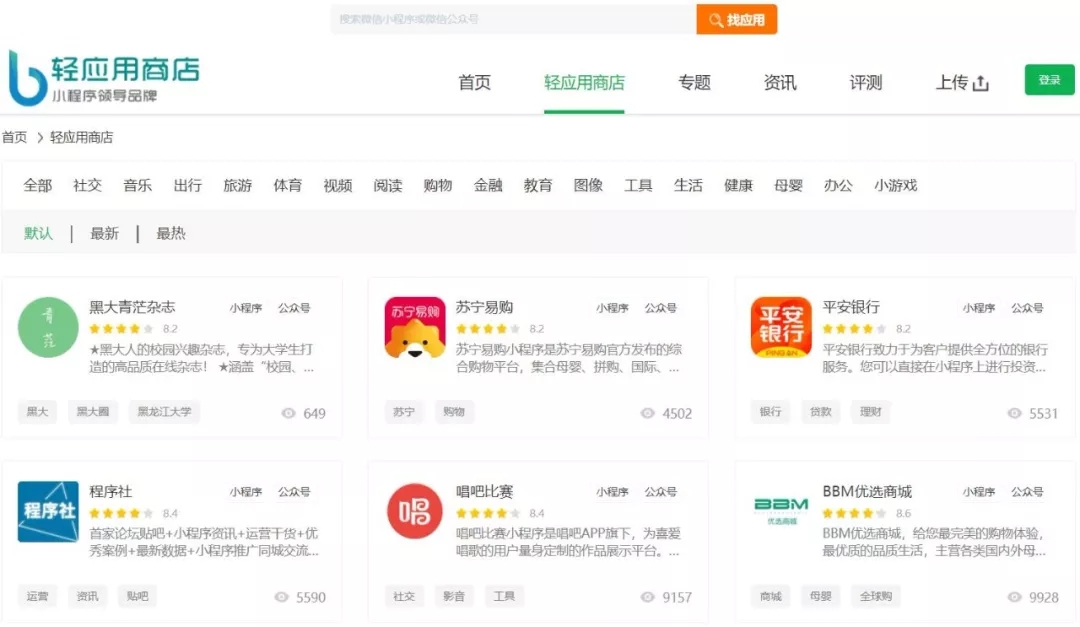Click the eye view-count icon for 5531
This screenshot has width=1080, height=627.
coord(1015,413)
